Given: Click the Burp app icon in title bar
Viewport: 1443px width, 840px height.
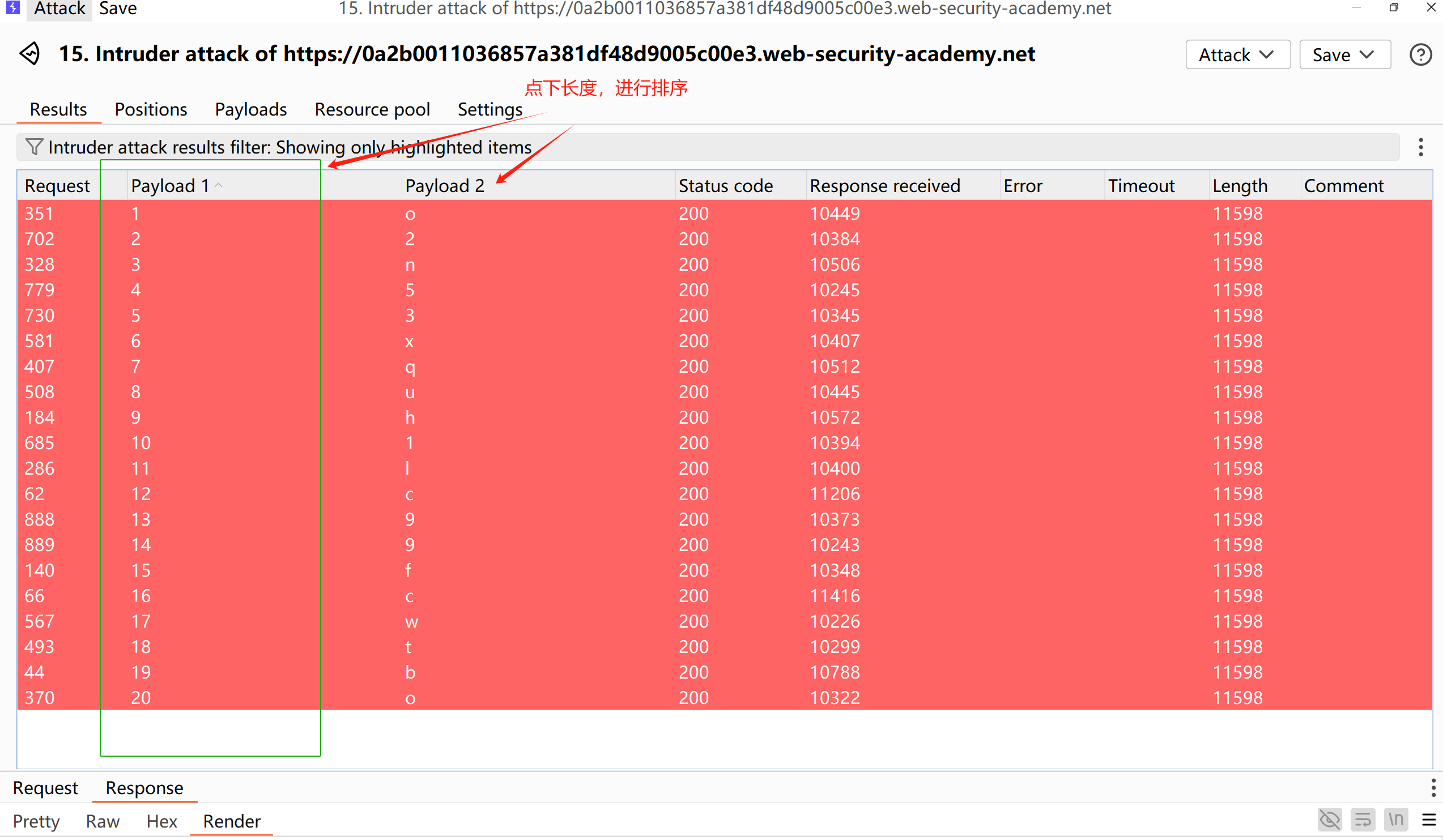Looking at the screenshot, I should (x=12, y=8).
